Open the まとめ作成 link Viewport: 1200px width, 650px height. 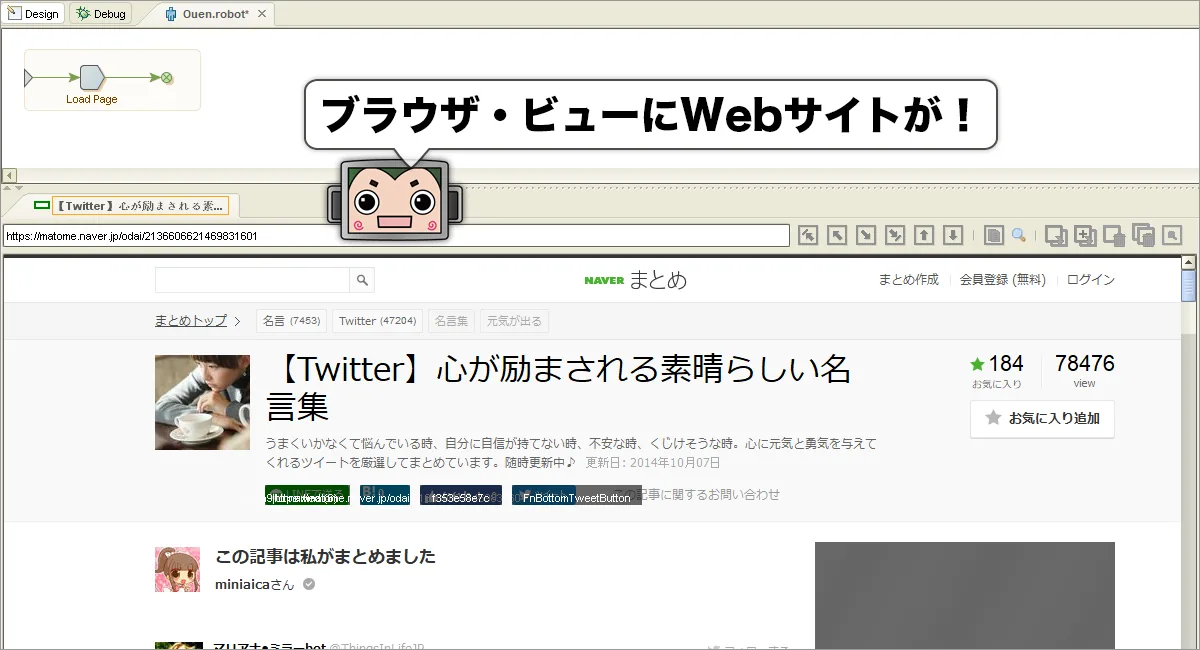click(908, 280)
